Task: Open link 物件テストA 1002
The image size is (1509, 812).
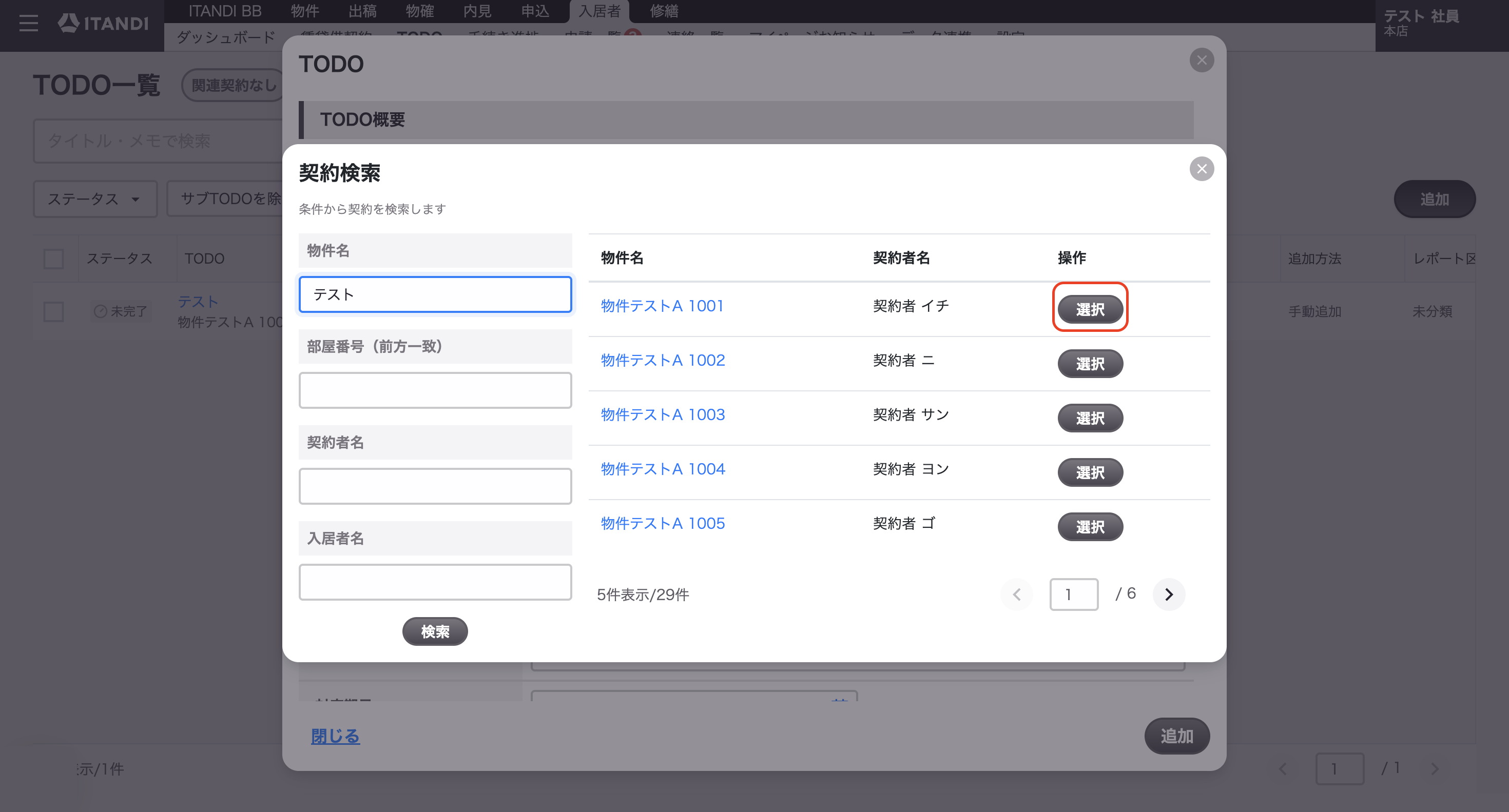Action: [x=663, y=360]
